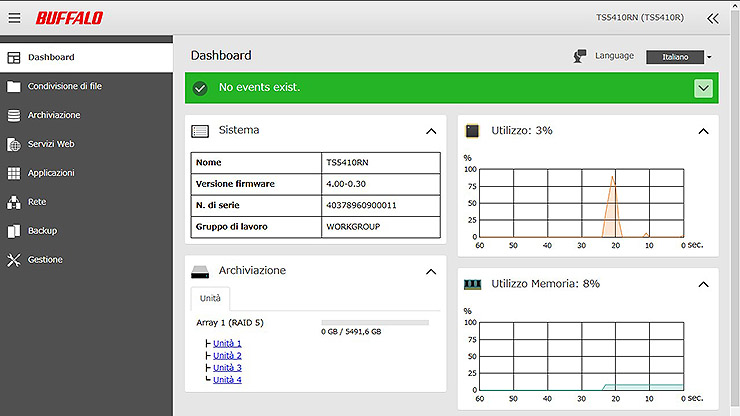Select the Unità tab
Screen dimensions: 740x416
tap(210, 299)
